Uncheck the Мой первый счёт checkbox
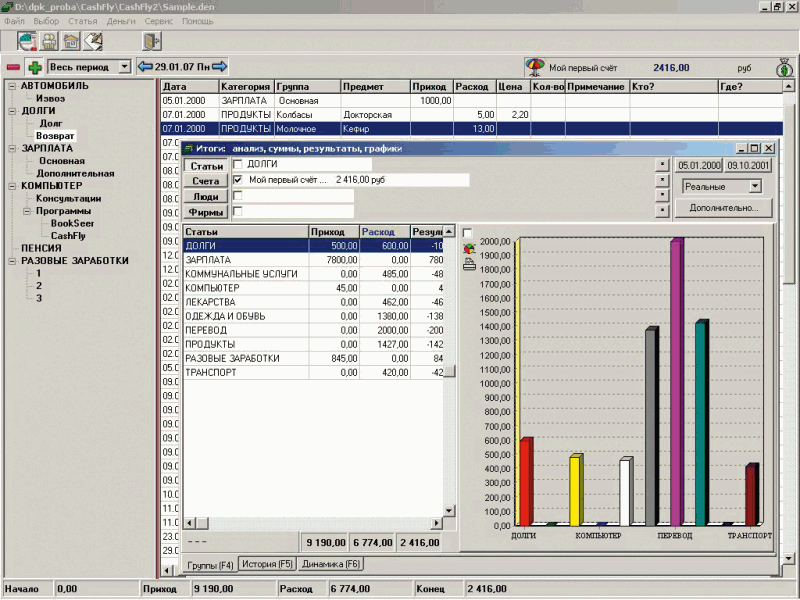Image resolution: width=800 pixels, height=600 pixels. tap(237, 180)
